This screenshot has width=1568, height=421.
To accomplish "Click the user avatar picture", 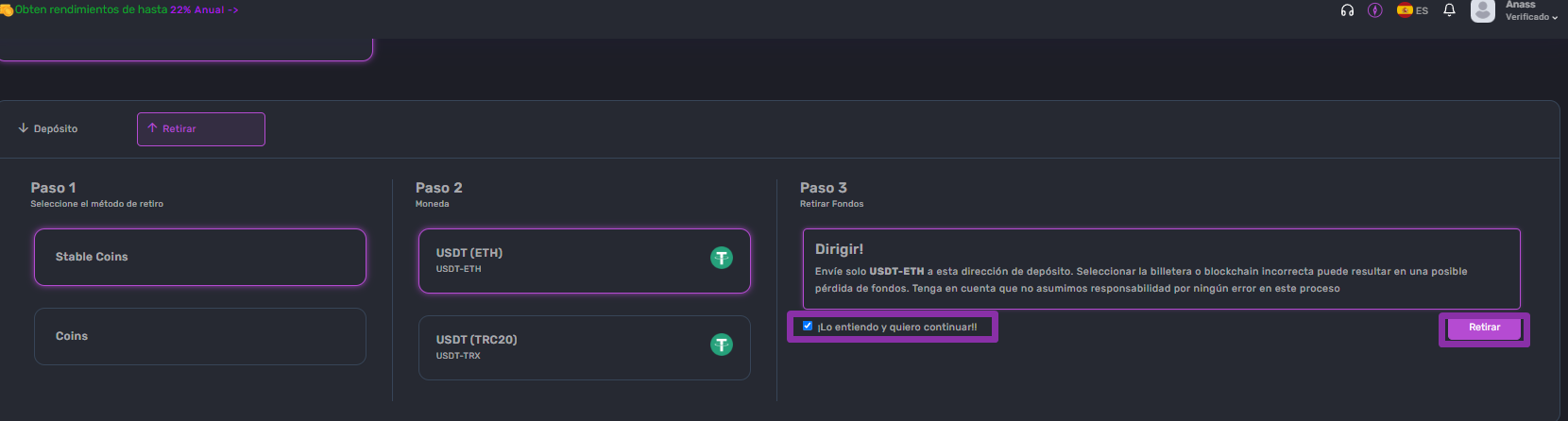I will (1483, 10).
